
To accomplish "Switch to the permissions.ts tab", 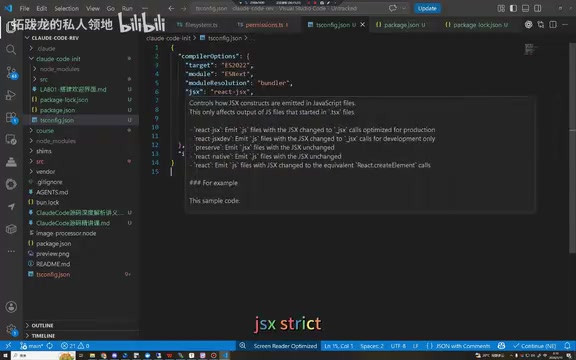I will click(263, 25).
